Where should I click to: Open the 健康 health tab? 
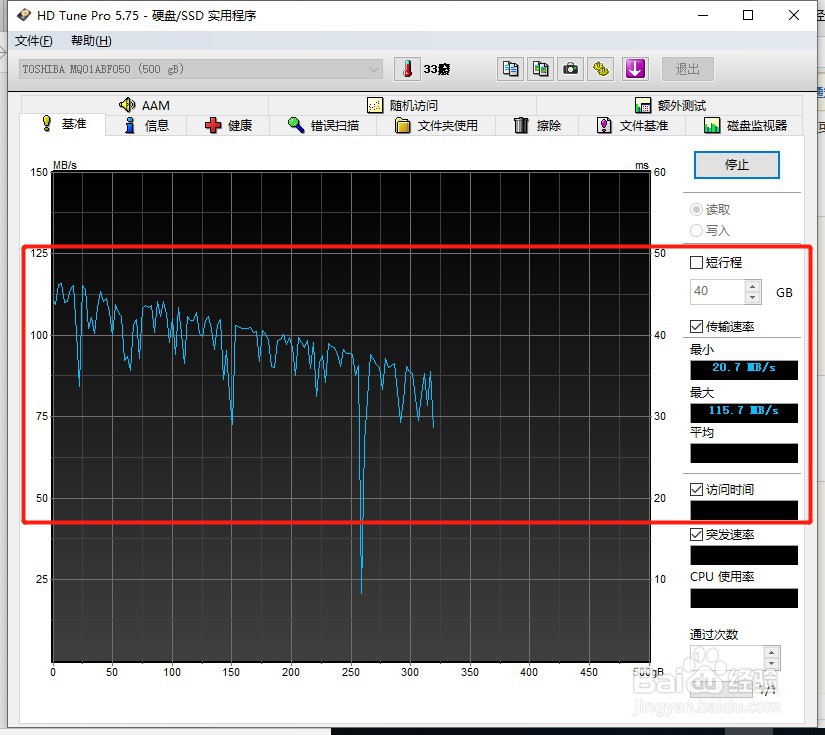228,125
